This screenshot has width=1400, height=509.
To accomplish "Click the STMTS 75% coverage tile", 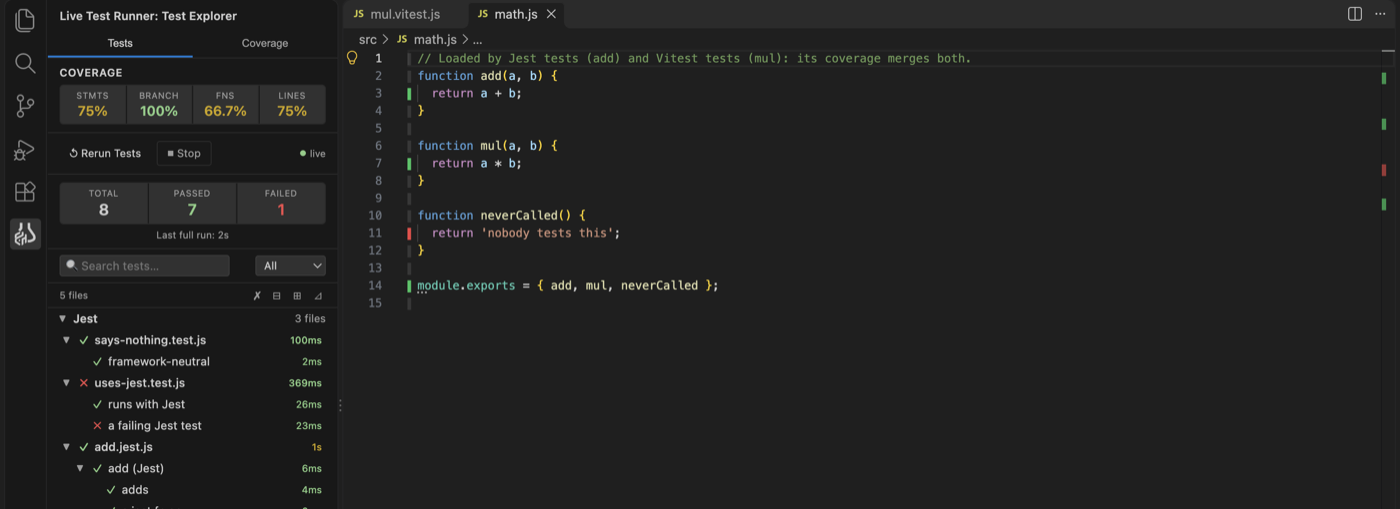I will (x=93, y=104).
